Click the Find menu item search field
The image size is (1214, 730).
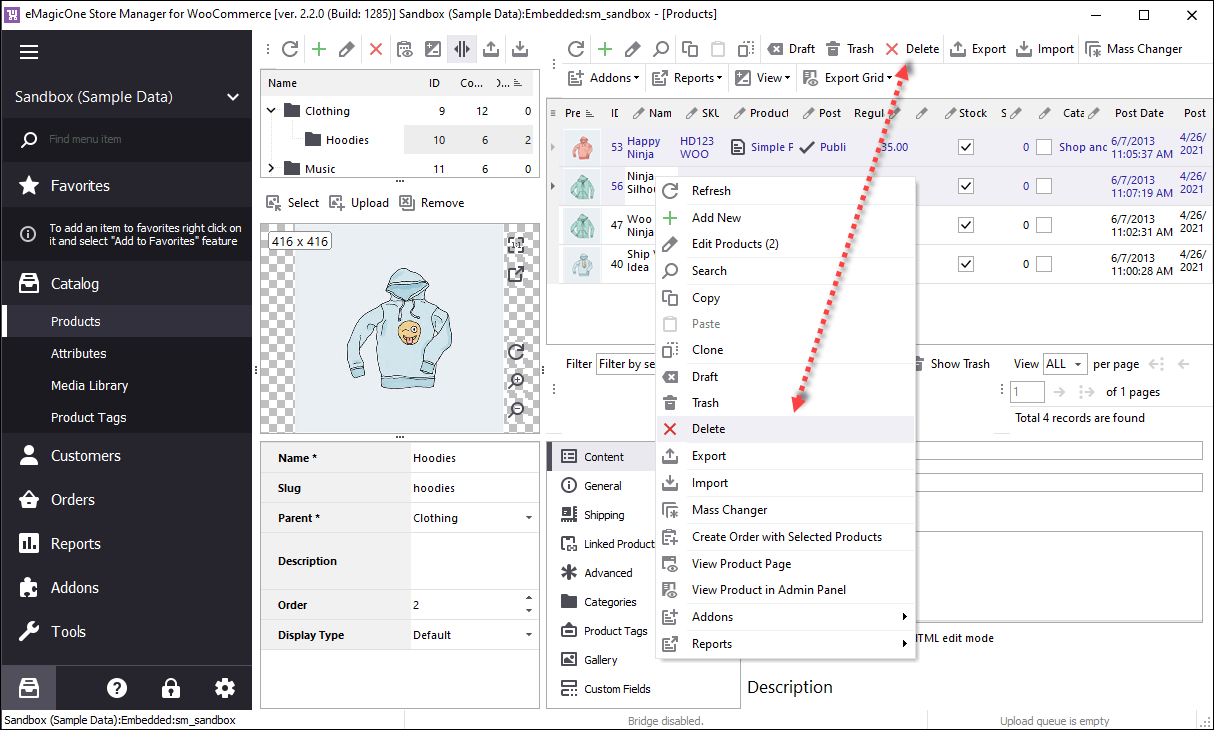pyautogui.click(x=140, y=140)
